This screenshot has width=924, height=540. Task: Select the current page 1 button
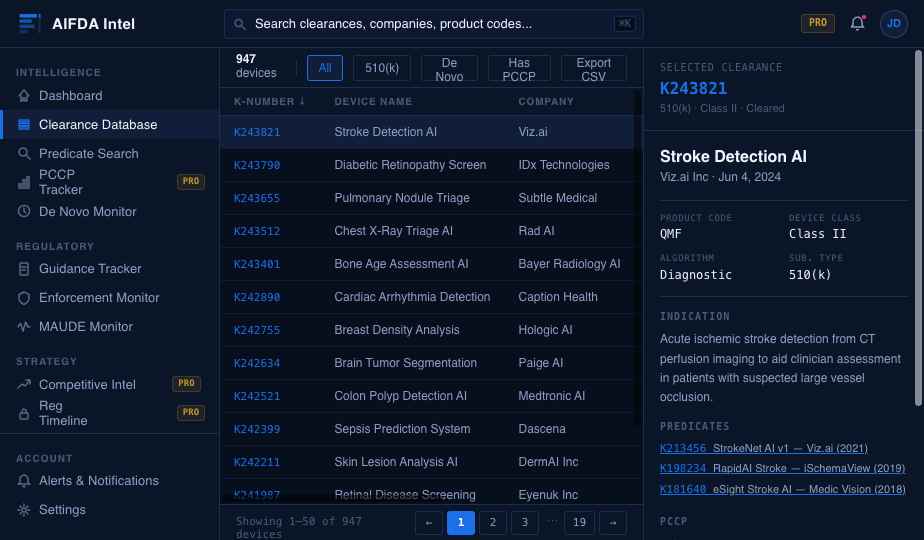(461, 522)
